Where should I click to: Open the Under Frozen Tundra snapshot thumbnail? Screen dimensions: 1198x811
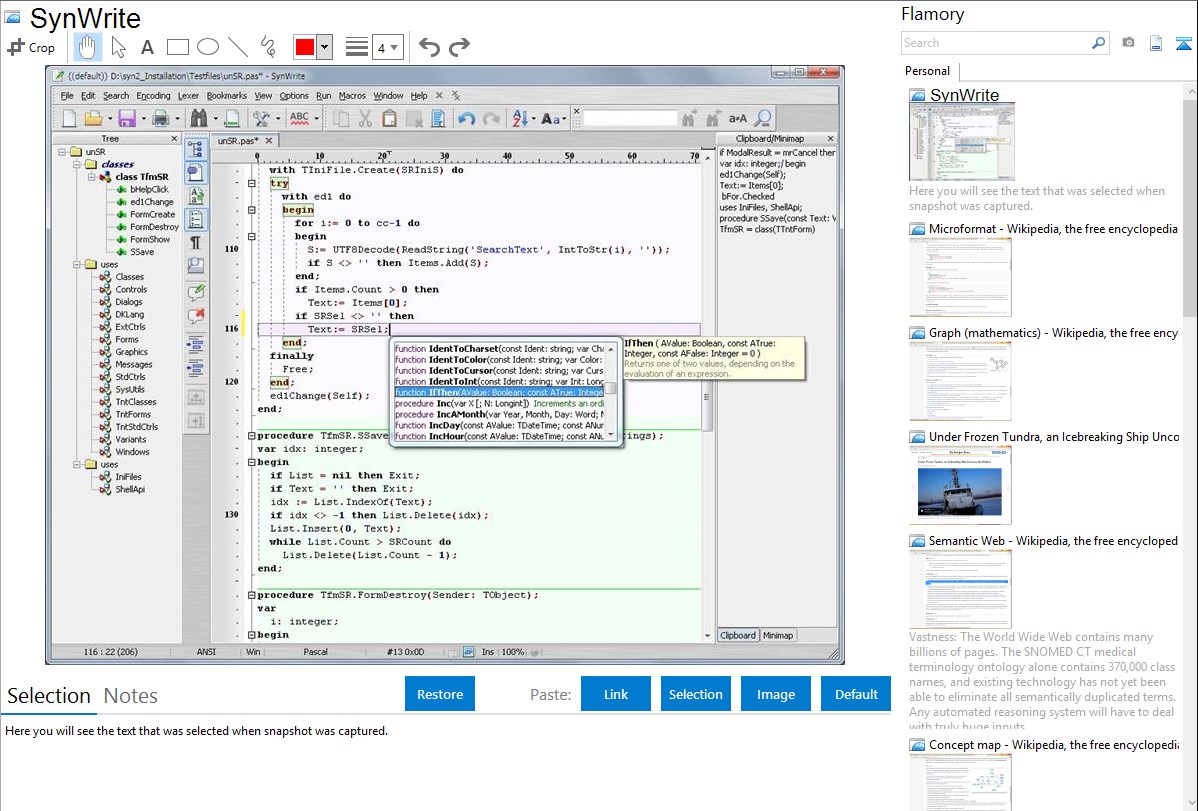pyautogui.click(x=960, y=485)
